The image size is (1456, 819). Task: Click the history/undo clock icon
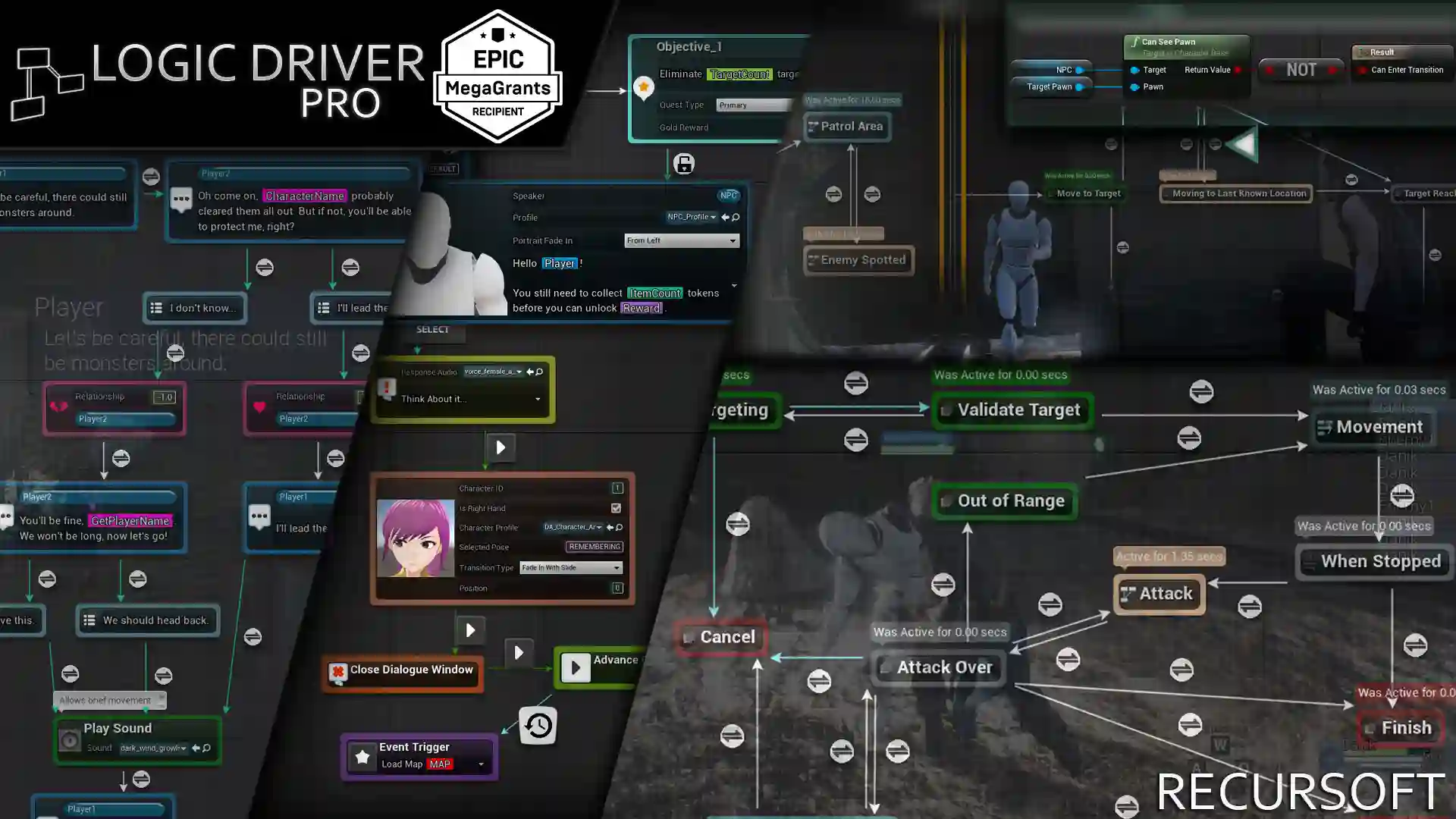(x=538, y=724)
